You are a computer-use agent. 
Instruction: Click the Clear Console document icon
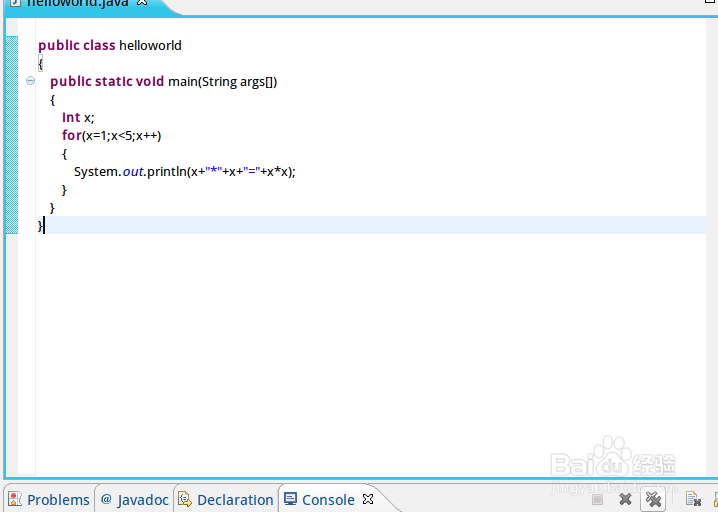point(693,499)
